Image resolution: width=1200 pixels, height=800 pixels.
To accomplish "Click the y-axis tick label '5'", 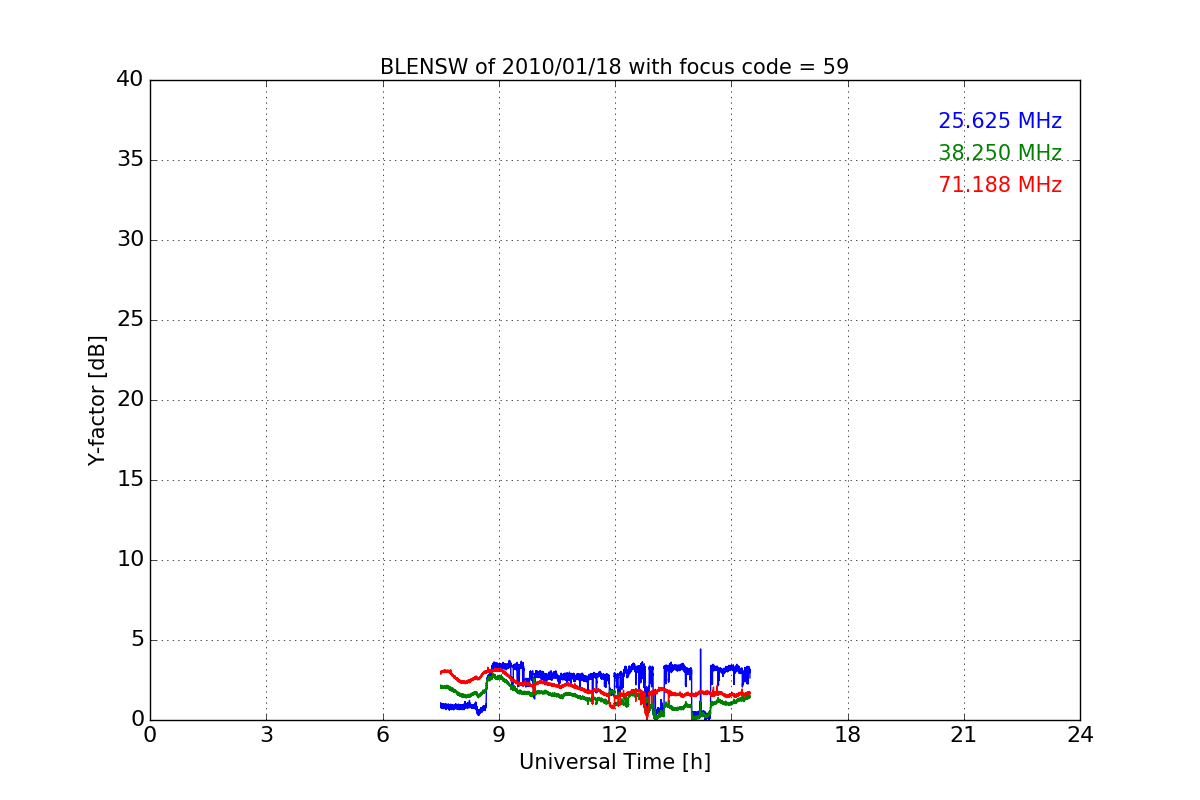I will pyautogui.click(x=137, y=640).
